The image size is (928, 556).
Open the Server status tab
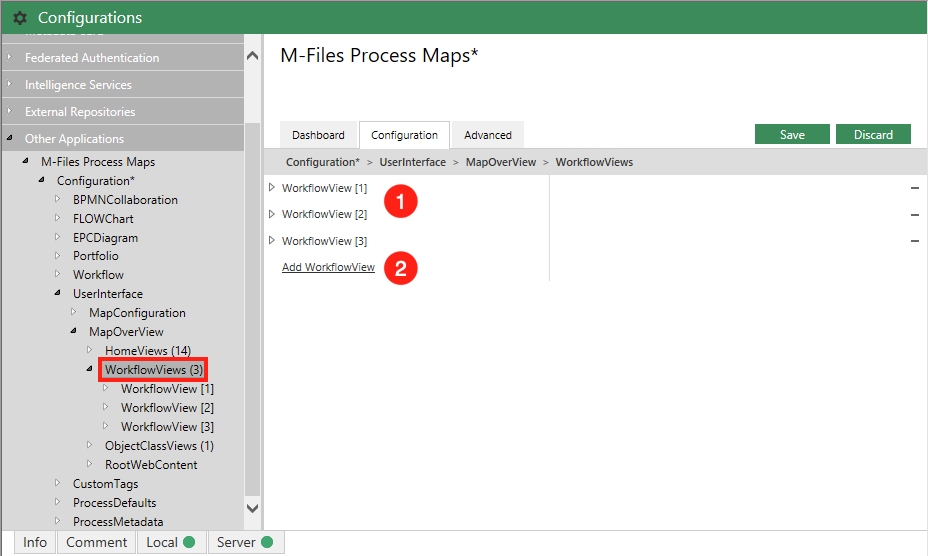coord(245,542)
